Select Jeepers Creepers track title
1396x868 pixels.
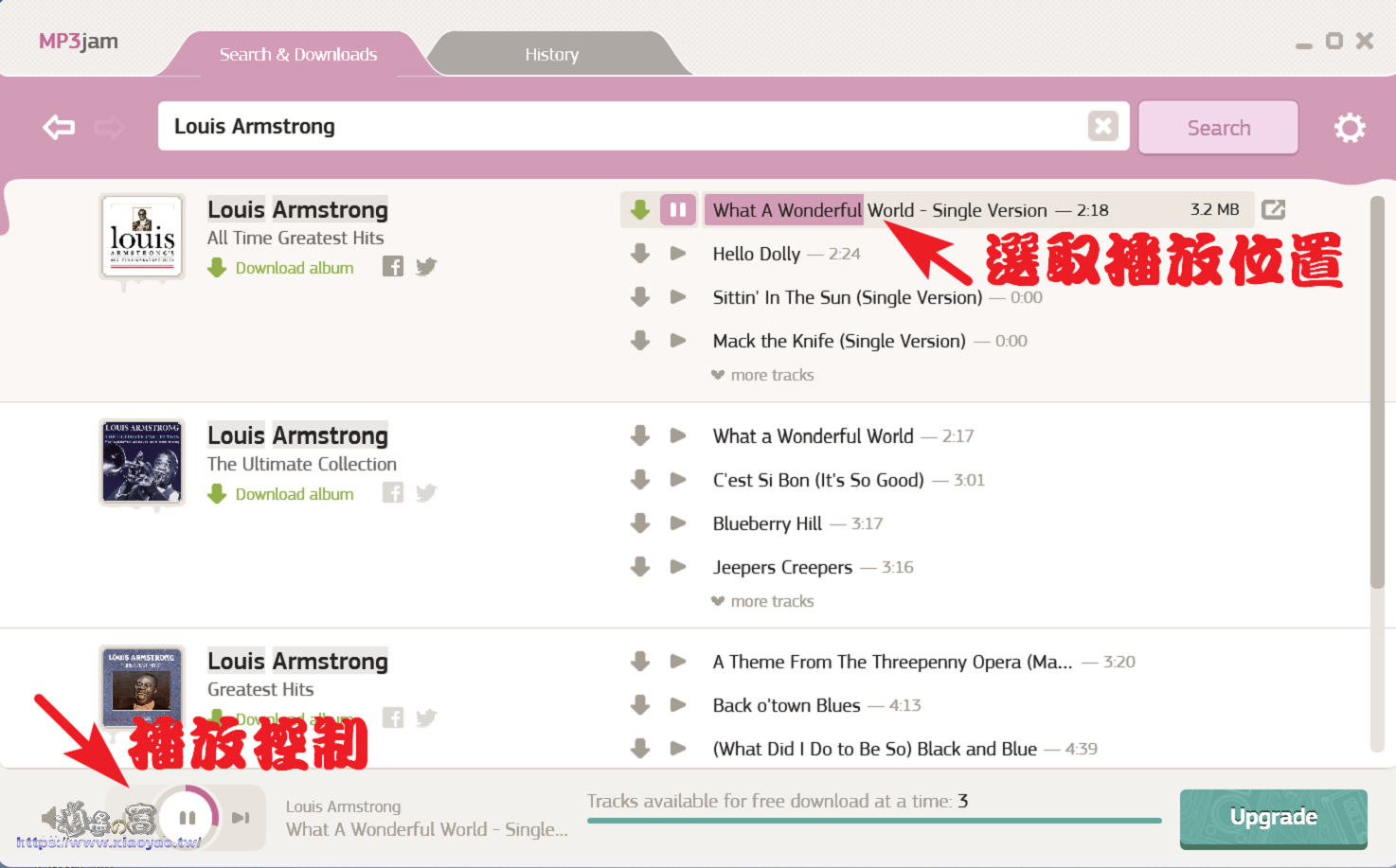pyautogui.click(x=782, y=567)
